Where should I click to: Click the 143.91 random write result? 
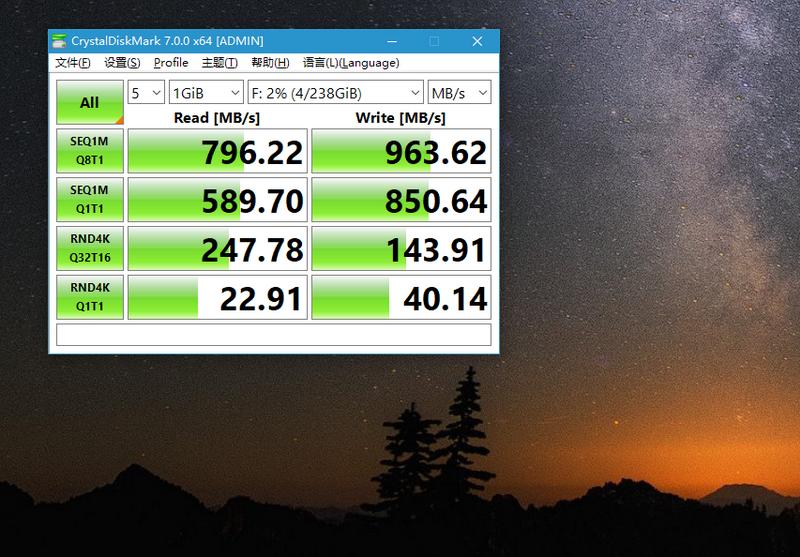pyautogui.click(x=402, y=249)
